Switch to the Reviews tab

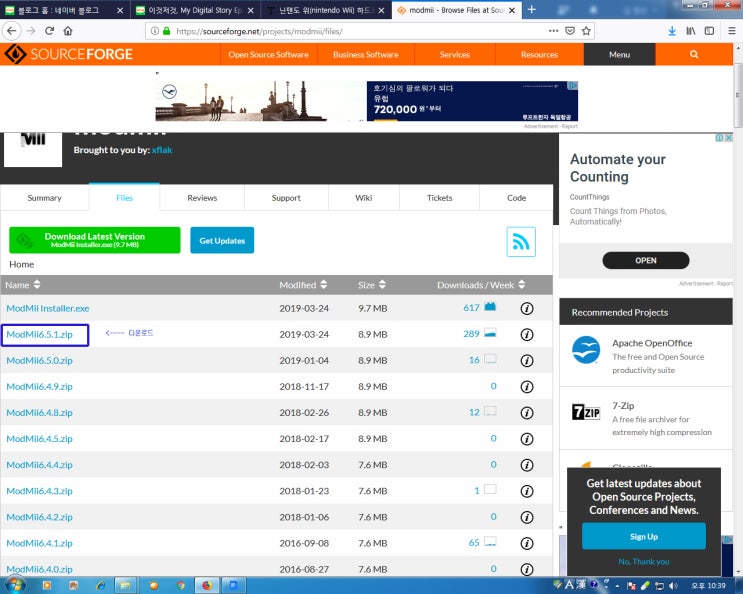tap(202, 198)
